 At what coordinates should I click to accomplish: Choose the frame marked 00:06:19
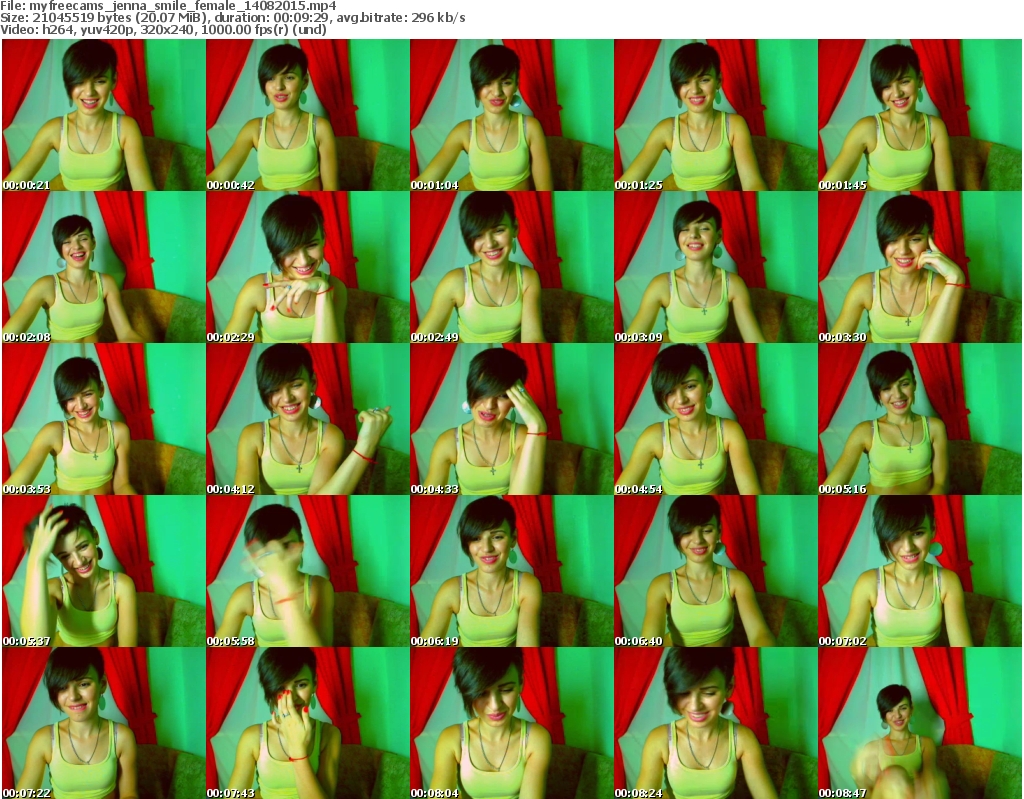[x=511, y=572]
